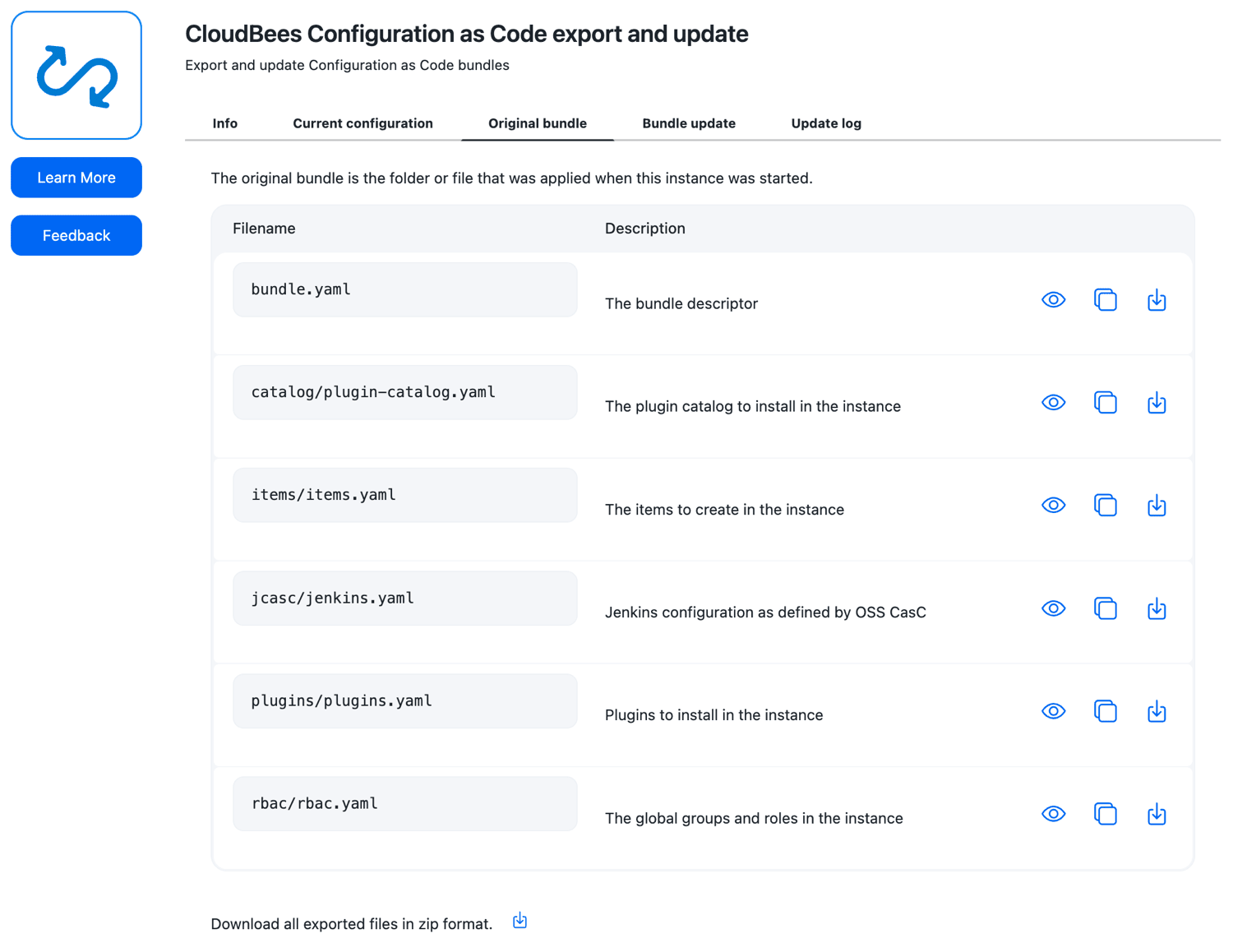Copy bundle.yaml to clipboard

point(1106,300)
